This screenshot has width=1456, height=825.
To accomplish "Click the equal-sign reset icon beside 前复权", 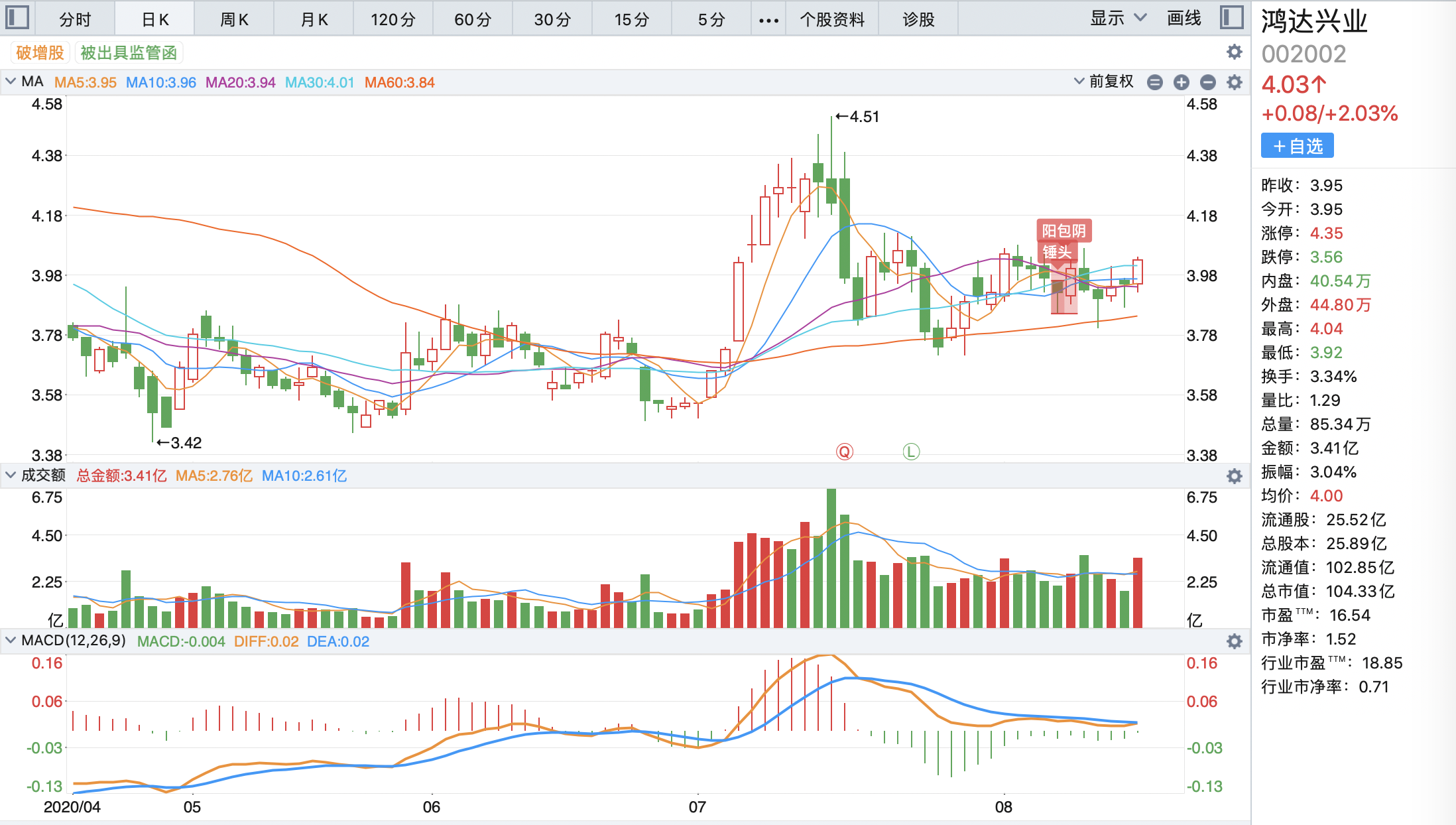I will point(1155,82).
